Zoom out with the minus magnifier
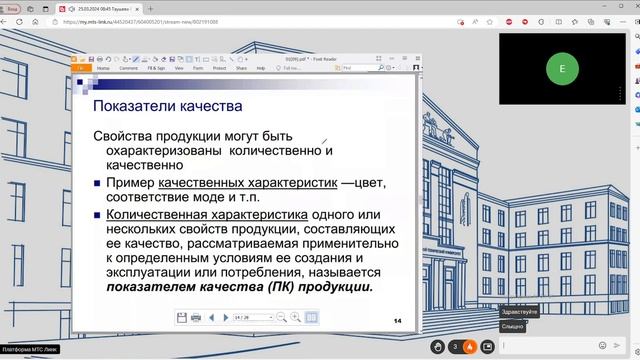 pyautogui.click(x=281, y=318)
